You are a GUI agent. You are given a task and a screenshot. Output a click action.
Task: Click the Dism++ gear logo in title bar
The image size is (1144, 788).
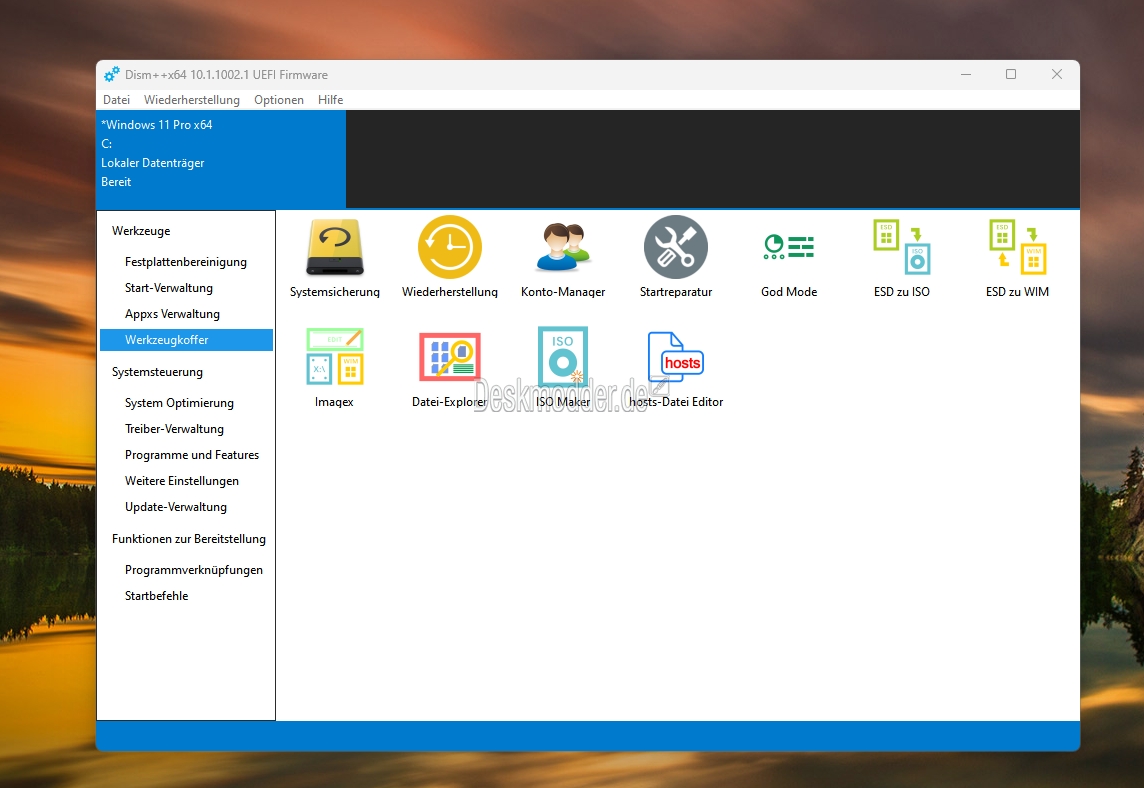pos(111,74)
